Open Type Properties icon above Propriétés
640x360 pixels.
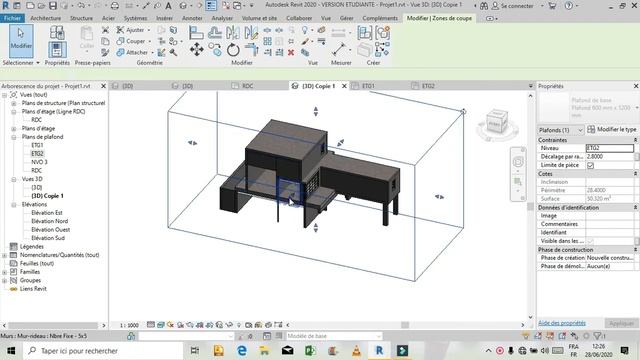(x=57, y=32)
